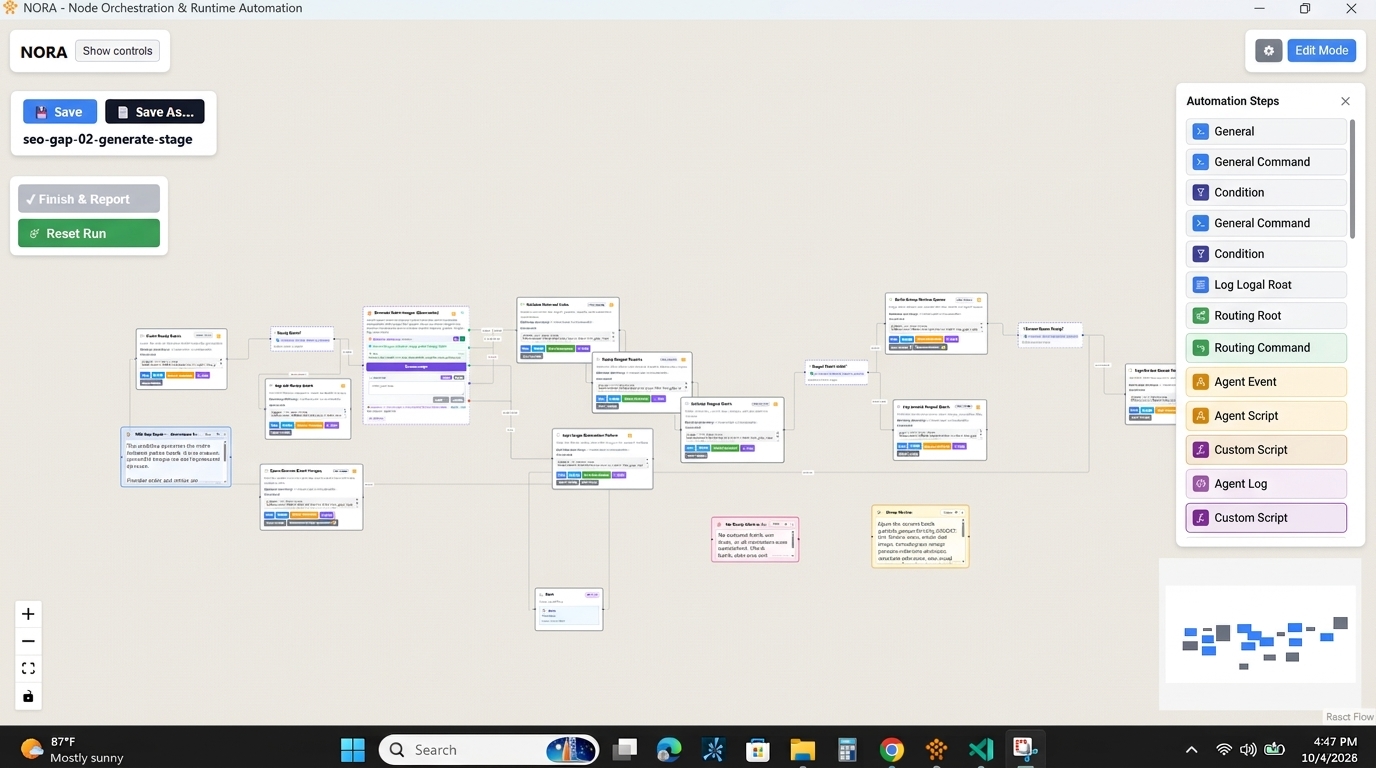The height and width of the screenshot is (768, 1376).
Task: Add the Custom Script step below Agent Script
Action: [x=1266, y=450]
